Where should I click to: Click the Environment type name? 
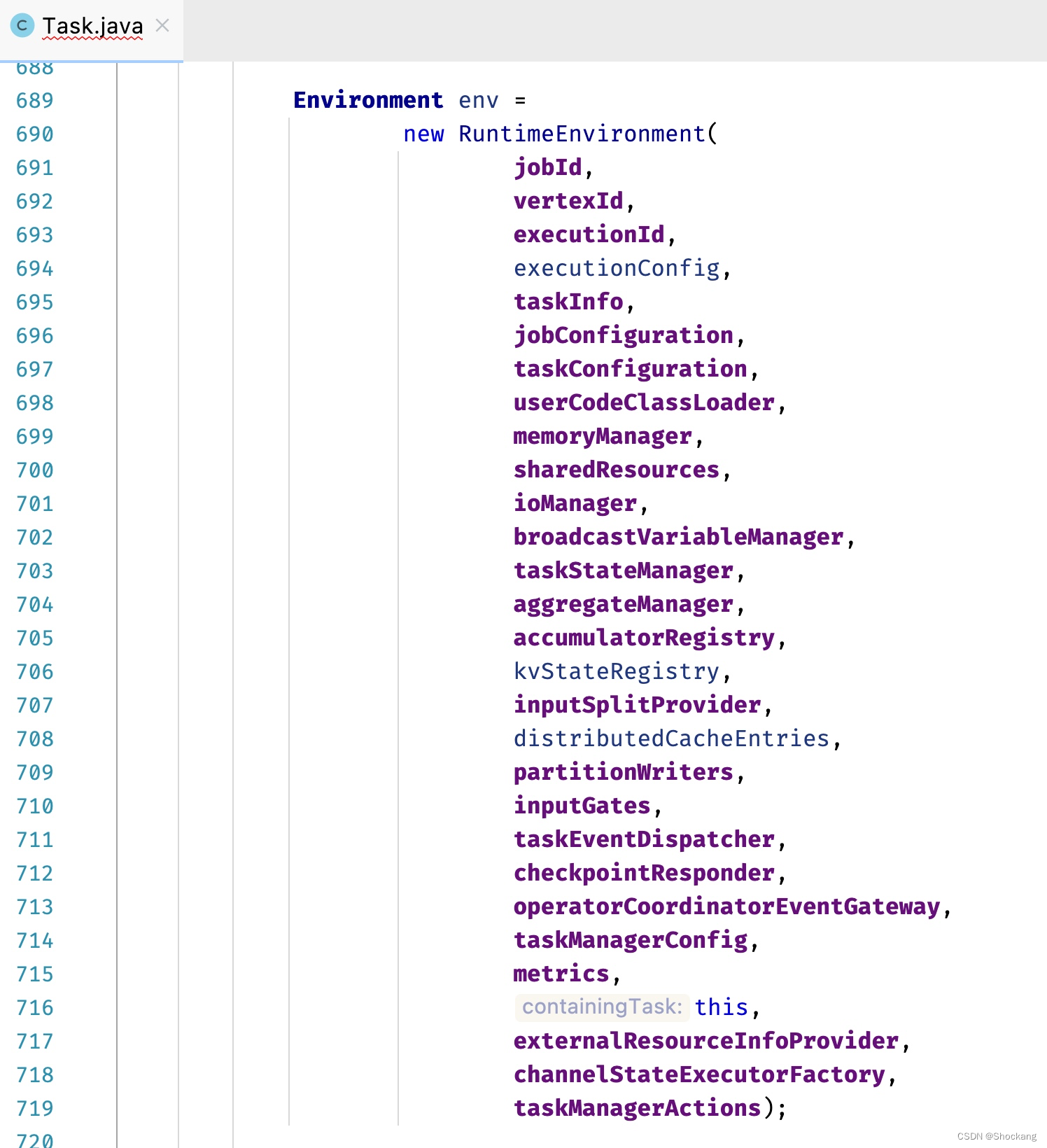click(368, 100)
